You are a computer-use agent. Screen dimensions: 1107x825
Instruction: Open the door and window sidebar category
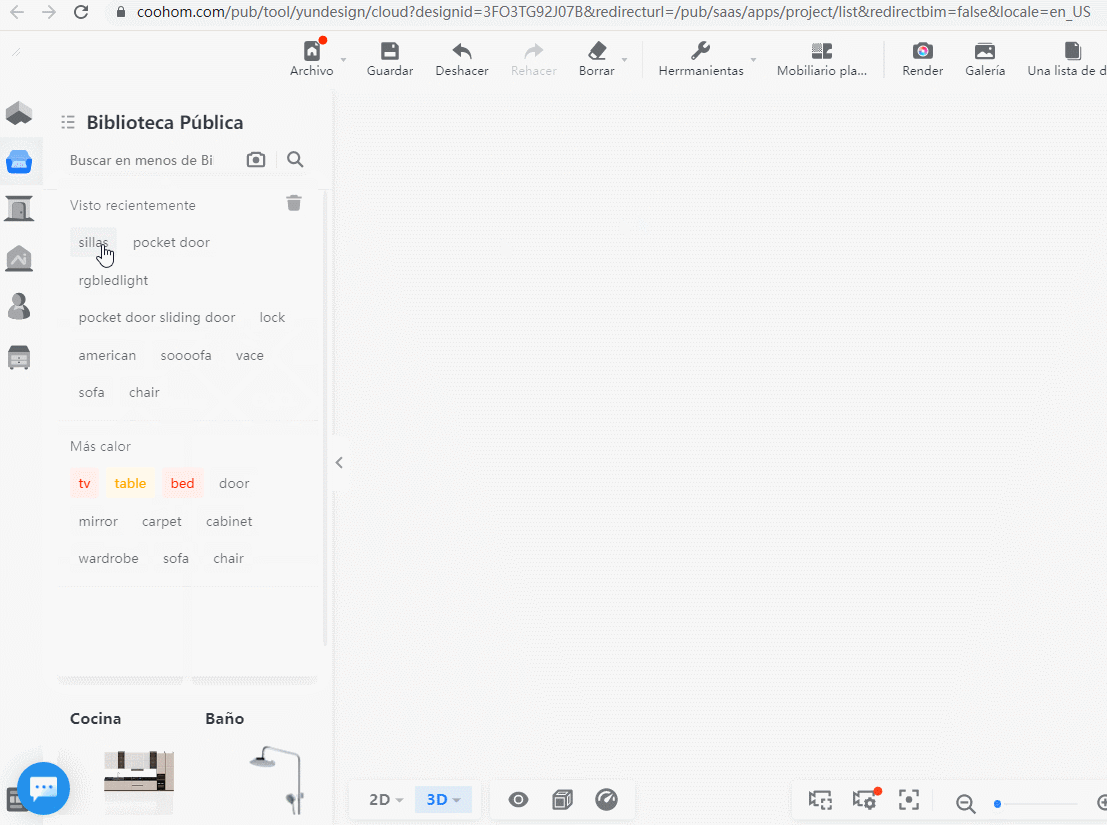[x=19, y=209]
